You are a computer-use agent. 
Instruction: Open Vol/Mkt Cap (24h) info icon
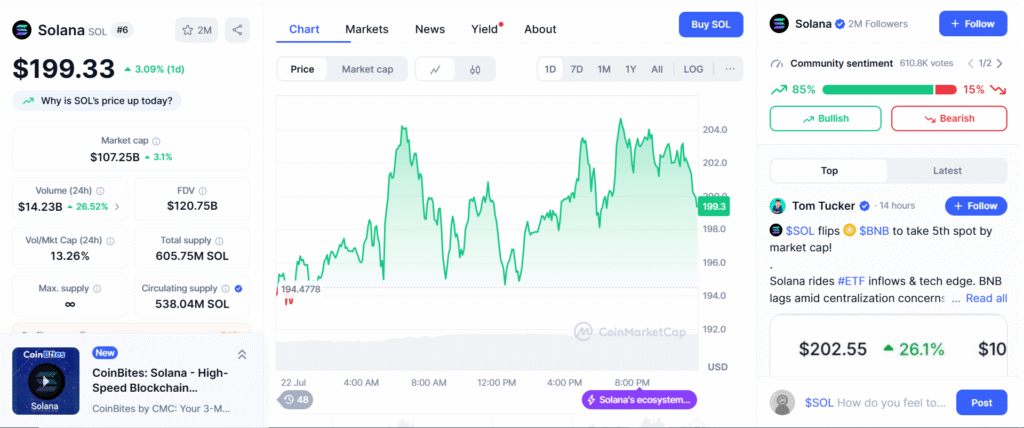110,240
